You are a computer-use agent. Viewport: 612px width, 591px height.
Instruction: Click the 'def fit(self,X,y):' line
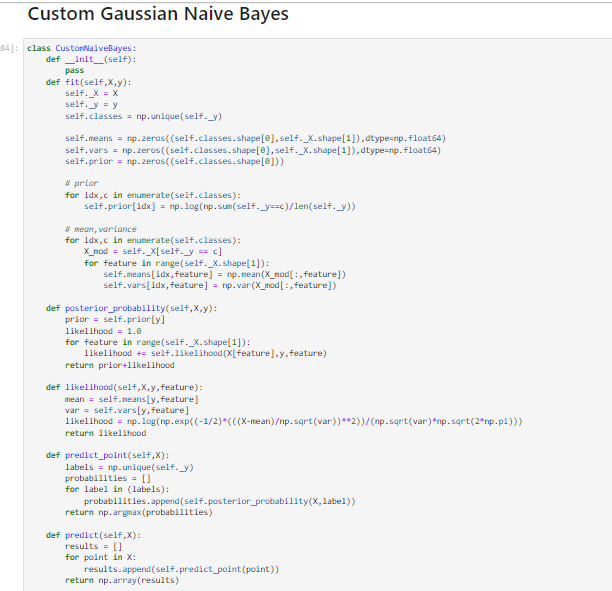click(89, 82)
